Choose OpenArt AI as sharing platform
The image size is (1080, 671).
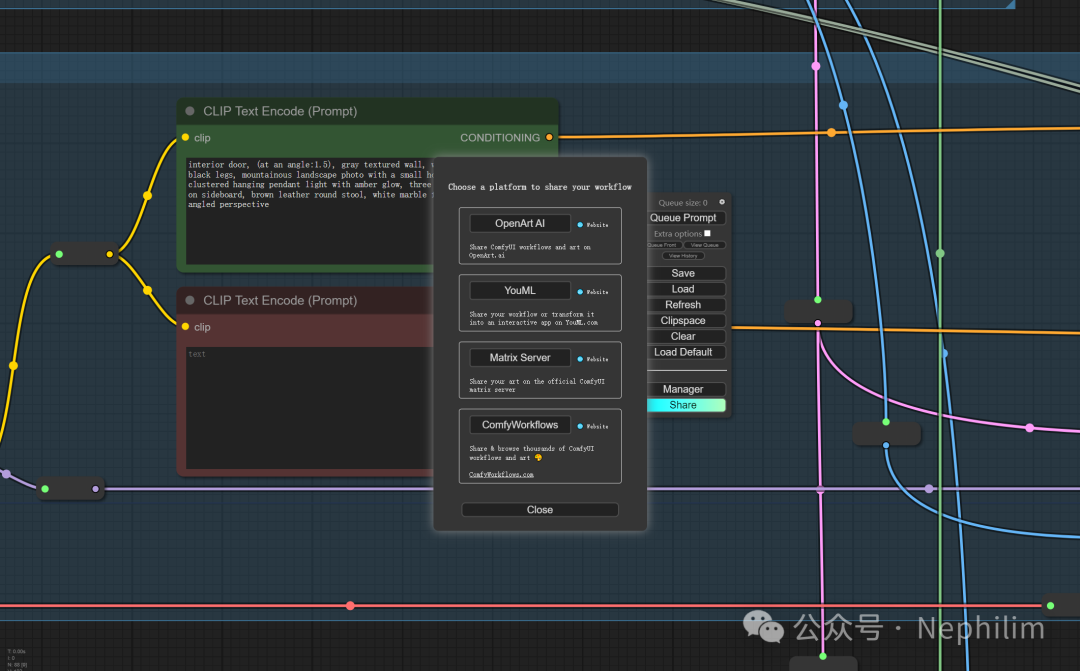click(520, 224)
